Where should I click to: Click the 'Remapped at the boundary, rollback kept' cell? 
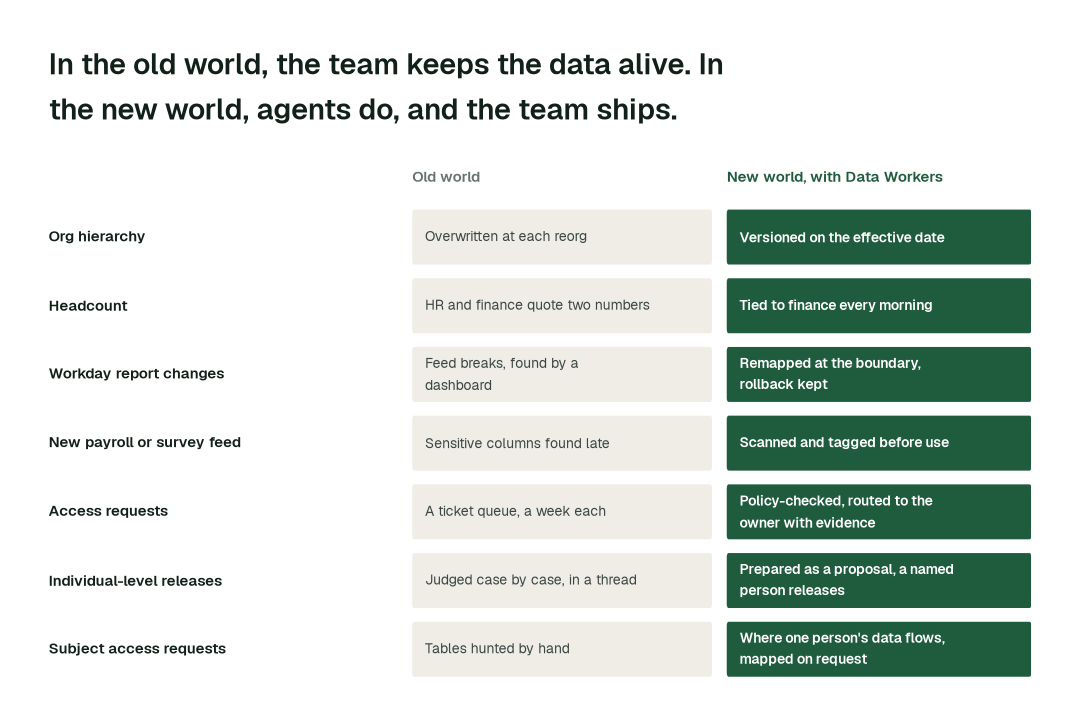pos(878,375)
